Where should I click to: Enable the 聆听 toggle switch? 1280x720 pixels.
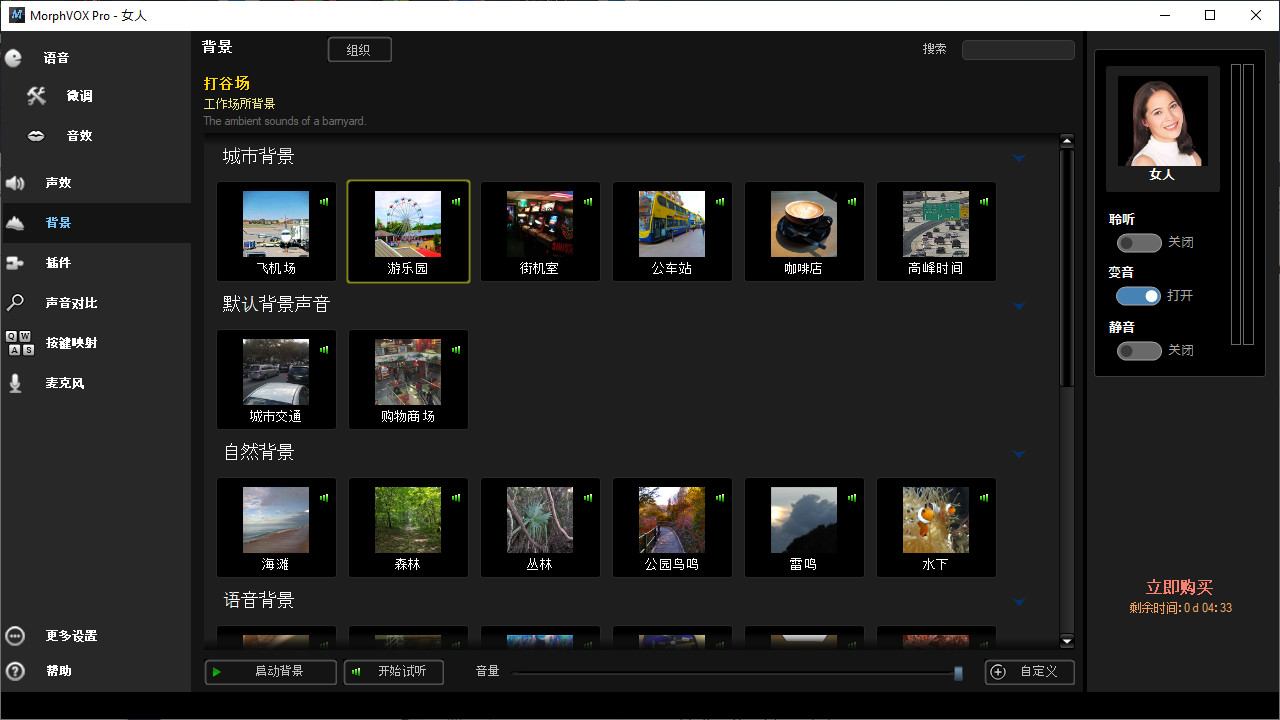[1139, 242]
